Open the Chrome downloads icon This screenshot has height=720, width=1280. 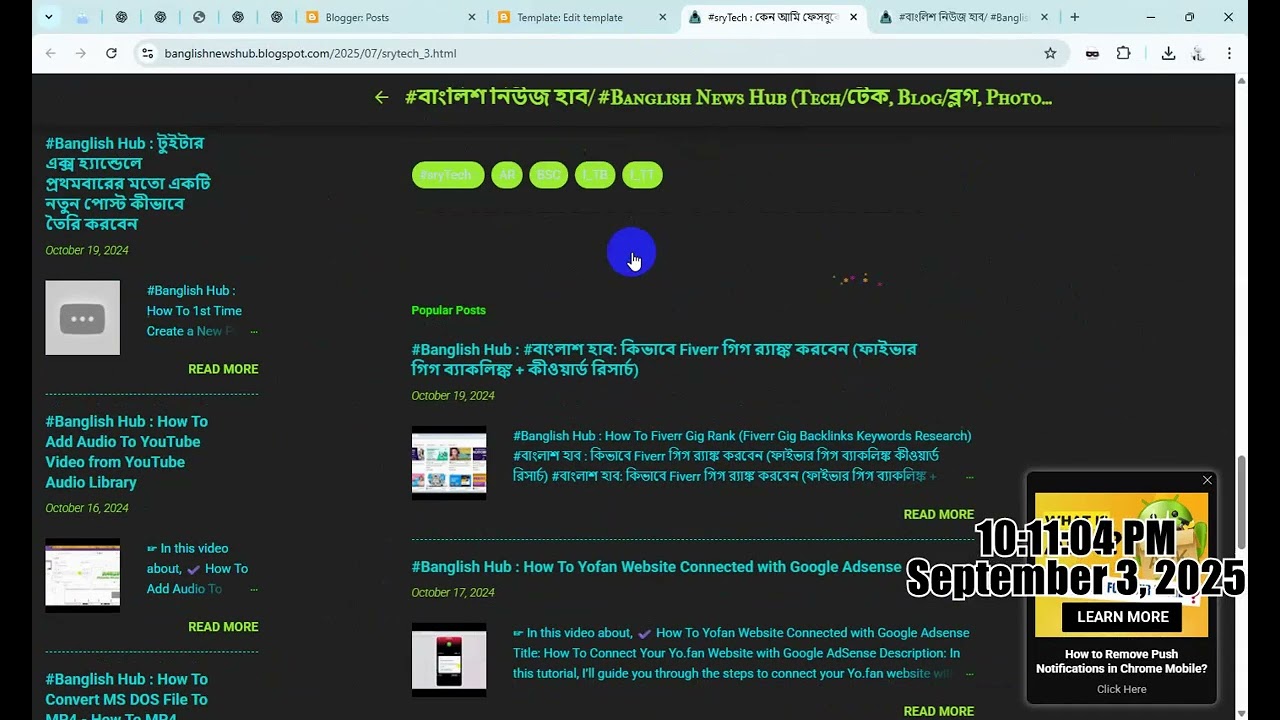1167,53
